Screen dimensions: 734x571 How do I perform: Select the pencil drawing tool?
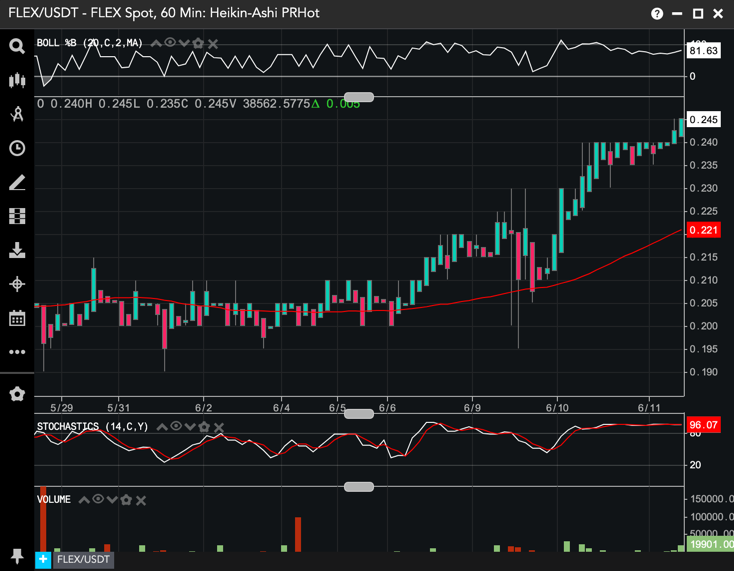[x=17, y=183]
